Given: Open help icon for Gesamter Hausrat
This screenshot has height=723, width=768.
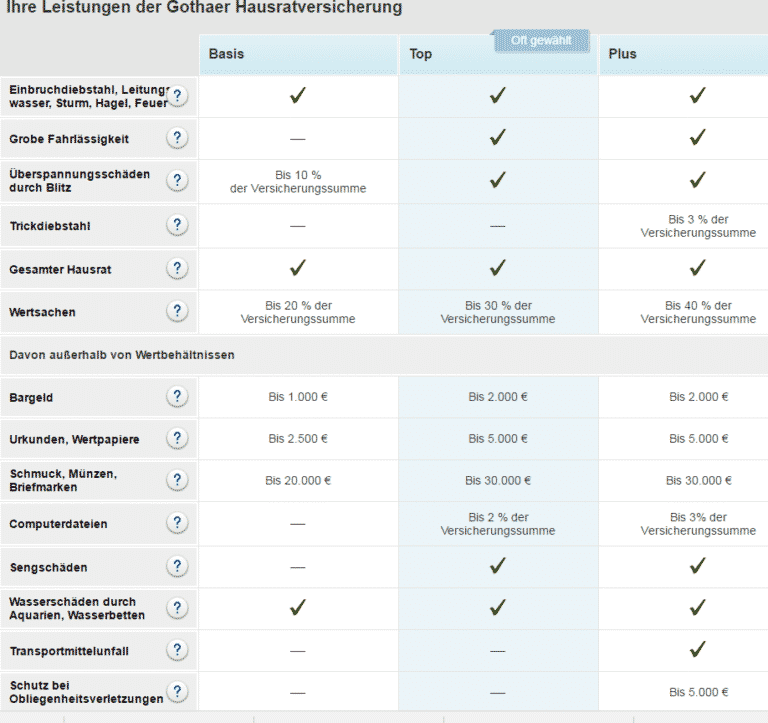Looking at the screenshot, I should coord(177,268).
